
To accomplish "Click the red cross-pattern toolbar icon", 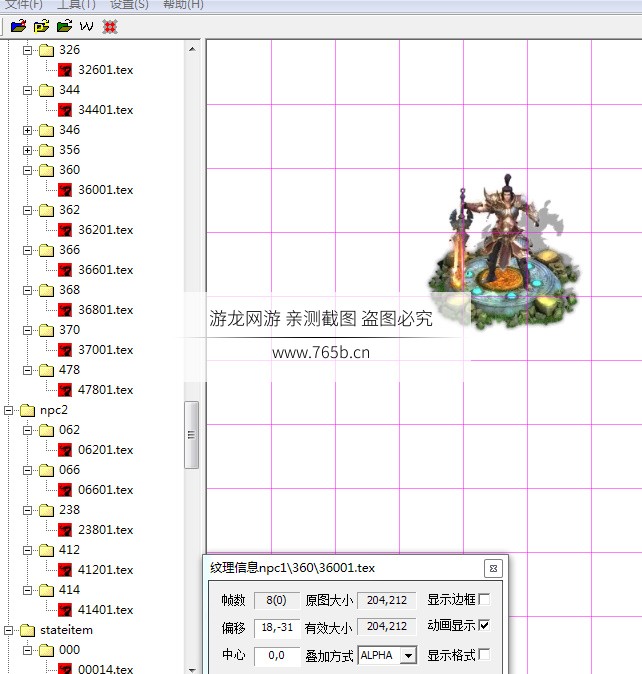I will 110,27.
